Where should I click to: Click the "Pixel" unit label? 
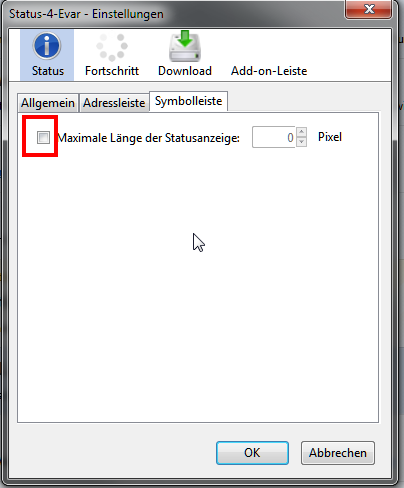[x=330, y=137]
